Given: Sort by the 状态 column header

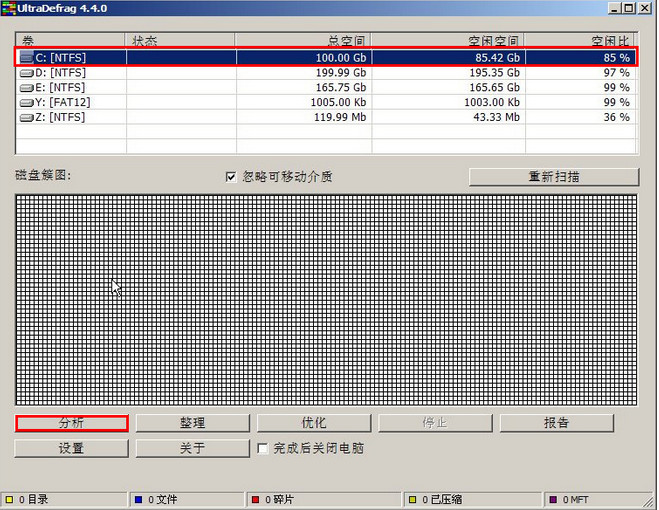Looking at the screenshot, I should 180,40.
